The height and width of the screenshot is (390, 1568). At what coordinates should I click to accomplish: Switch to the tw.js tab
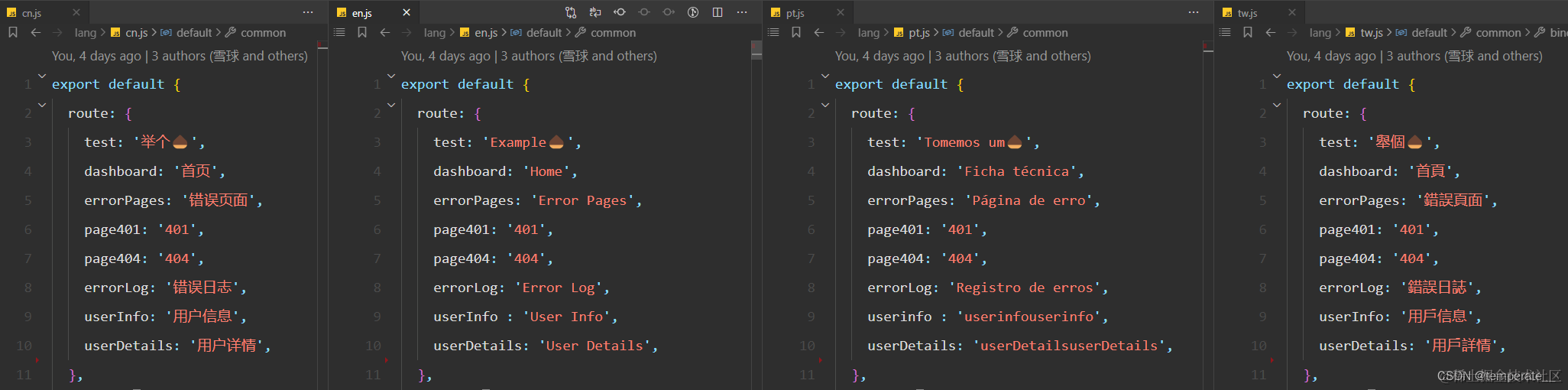pos(1260,12)
